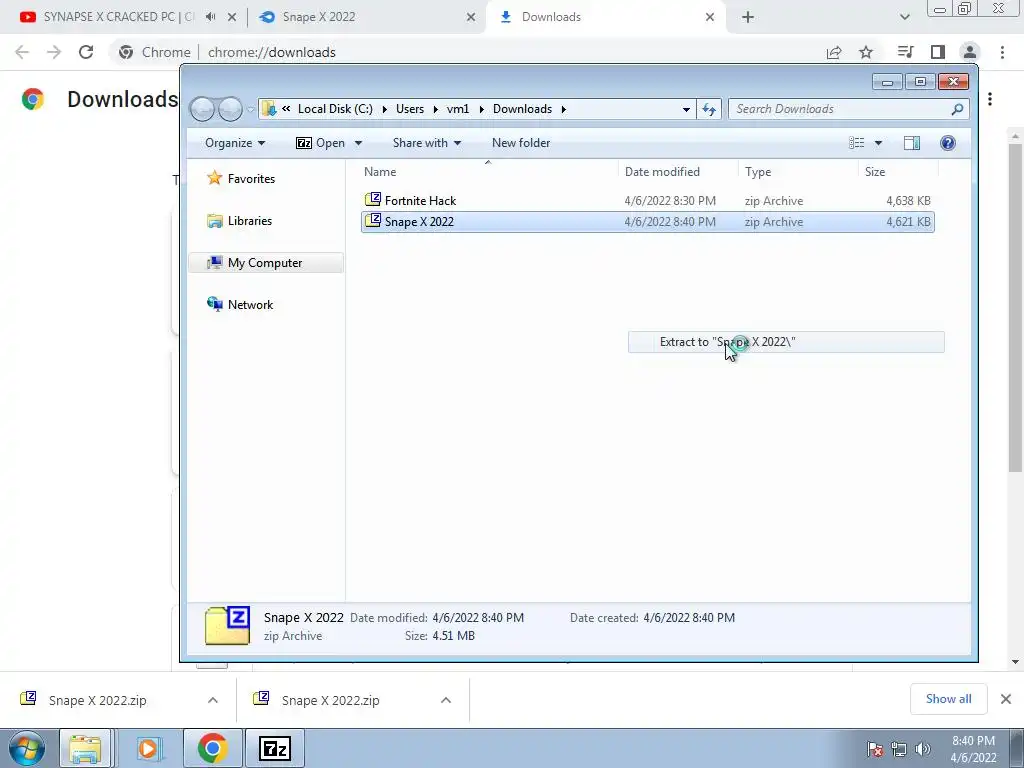Click Local Disk (C:) in breadcrumb path
Viewport: 1024px width, 768px height.
[335, 109]
